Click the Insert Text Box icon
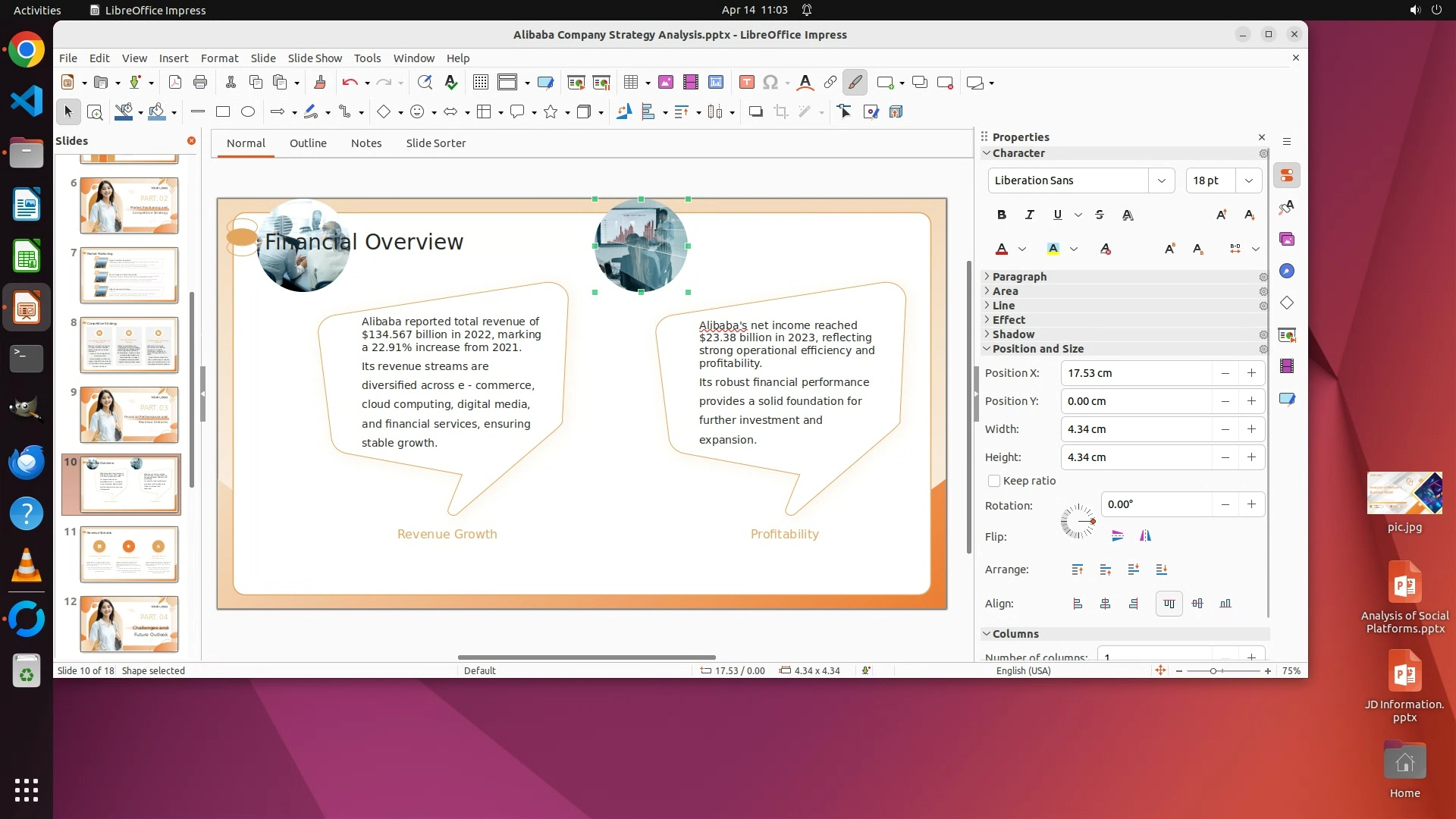1456x819 pixels. click(x=746, y=83)
